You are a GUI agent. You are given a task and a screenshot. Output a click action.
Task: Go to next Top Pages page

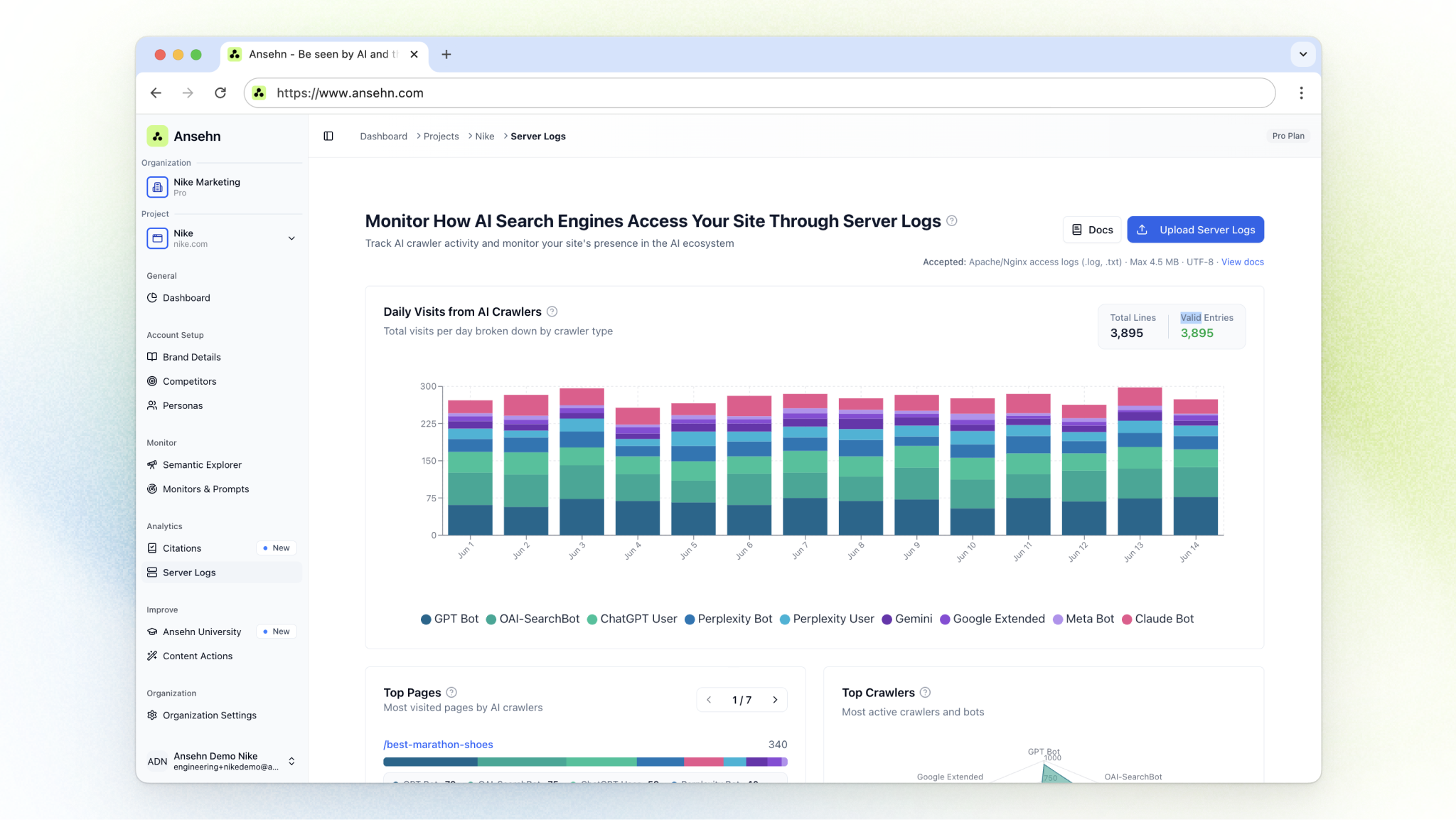(x=775, y=700)
